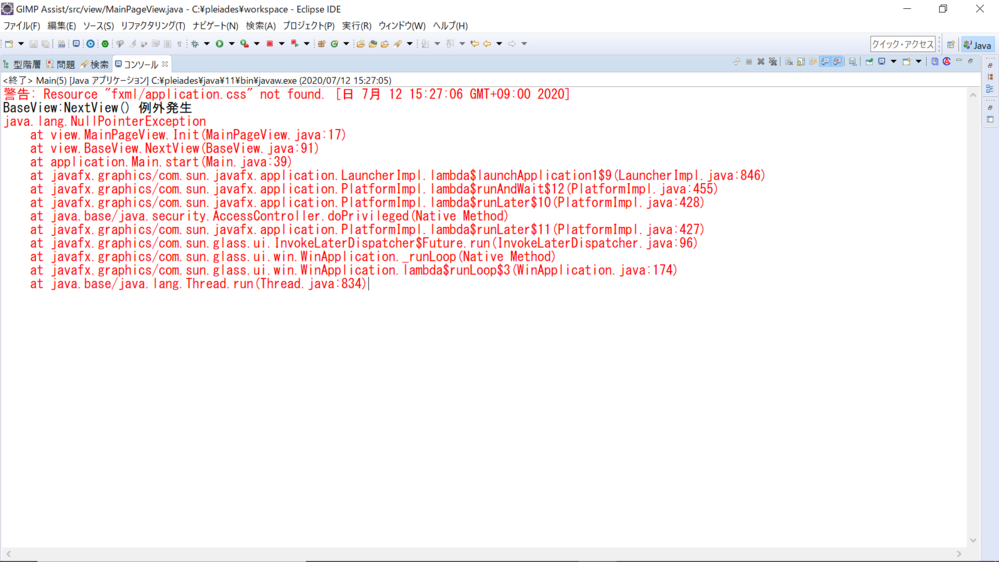Click the Open Terminal icon in the main toolbar
Viewport: 999px width, 562px height.
76,44
